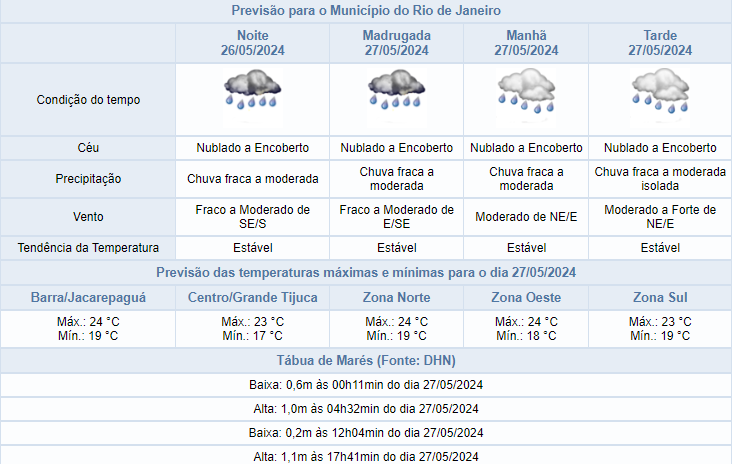
Task: Click the Zona Oeste zone header
Action: pyautogui.click(x=526, y=298)
